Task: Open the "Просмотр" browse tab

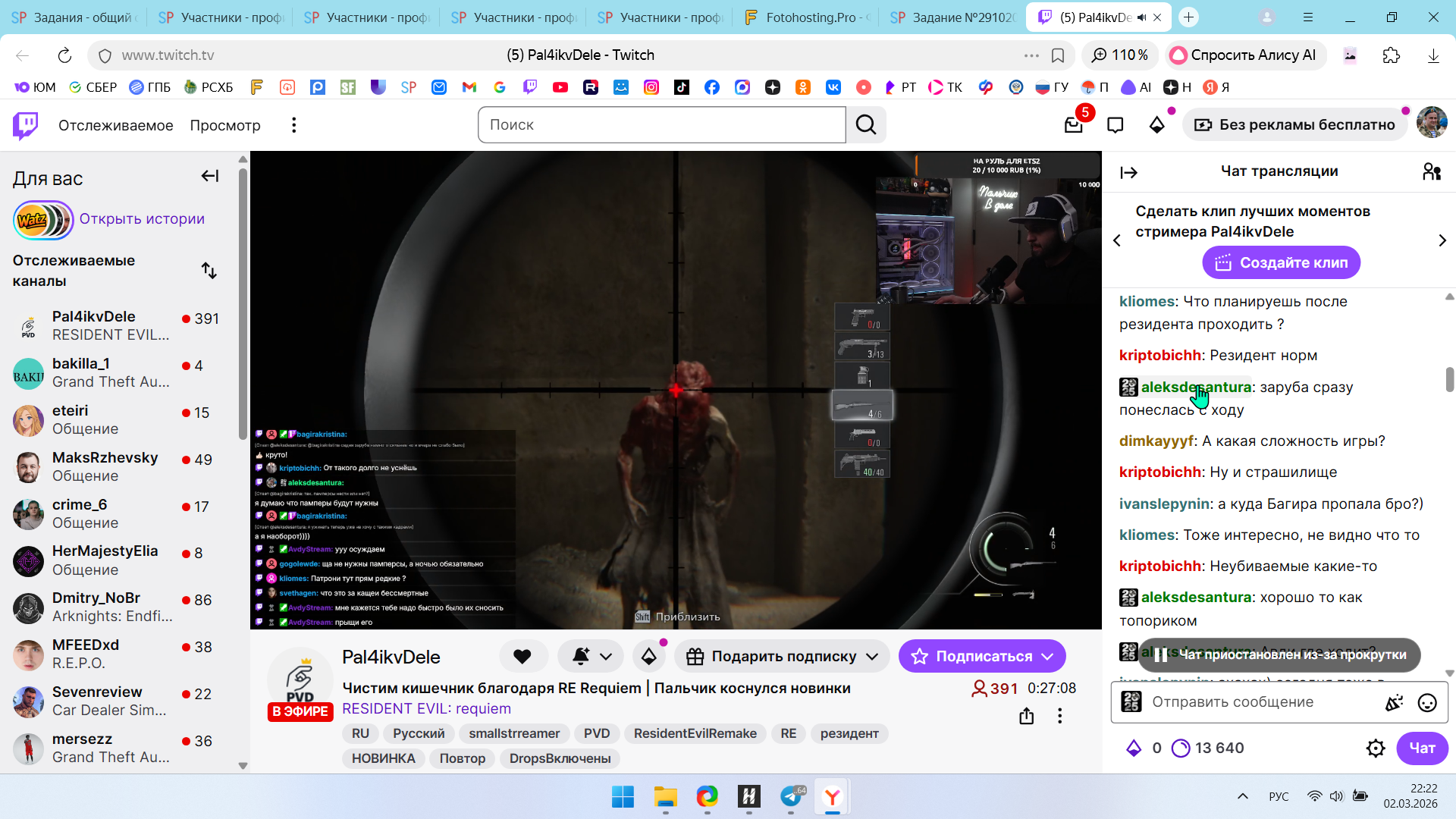Action: pos(225,125)
